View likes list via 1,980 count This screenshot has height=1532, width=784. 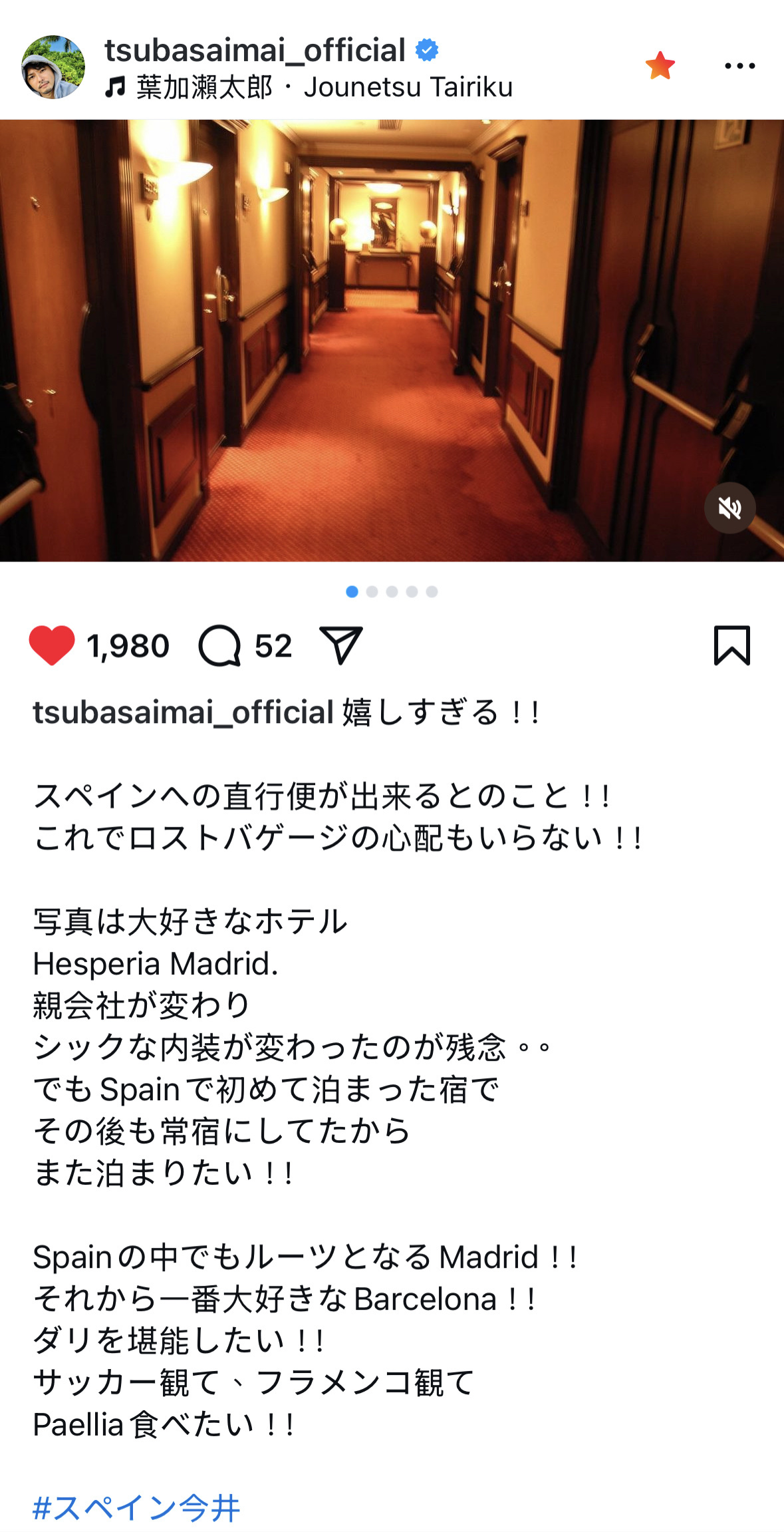pos(128,646)
